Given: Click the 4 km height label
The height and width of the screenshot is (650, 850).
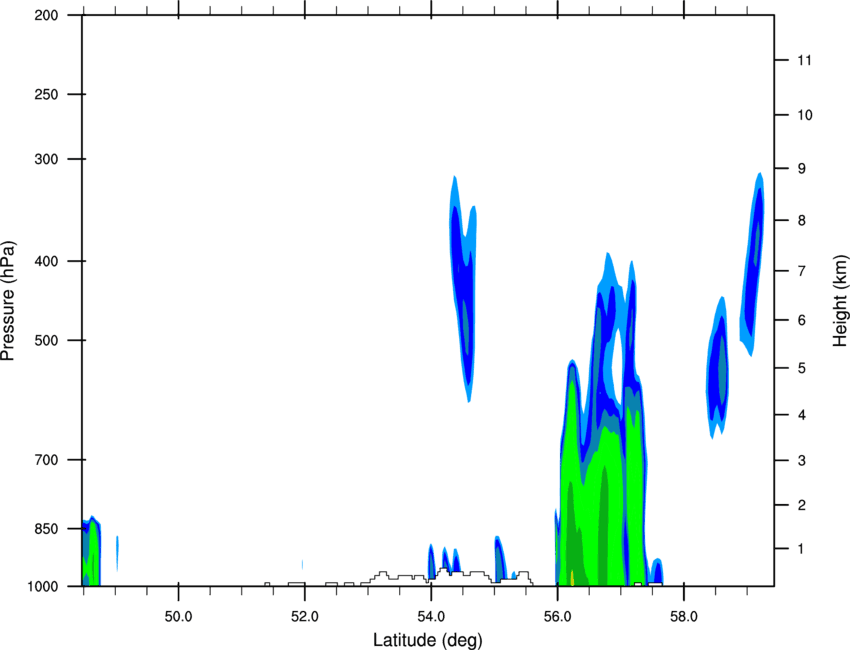Looking at the screenshot, I should 802,415.
